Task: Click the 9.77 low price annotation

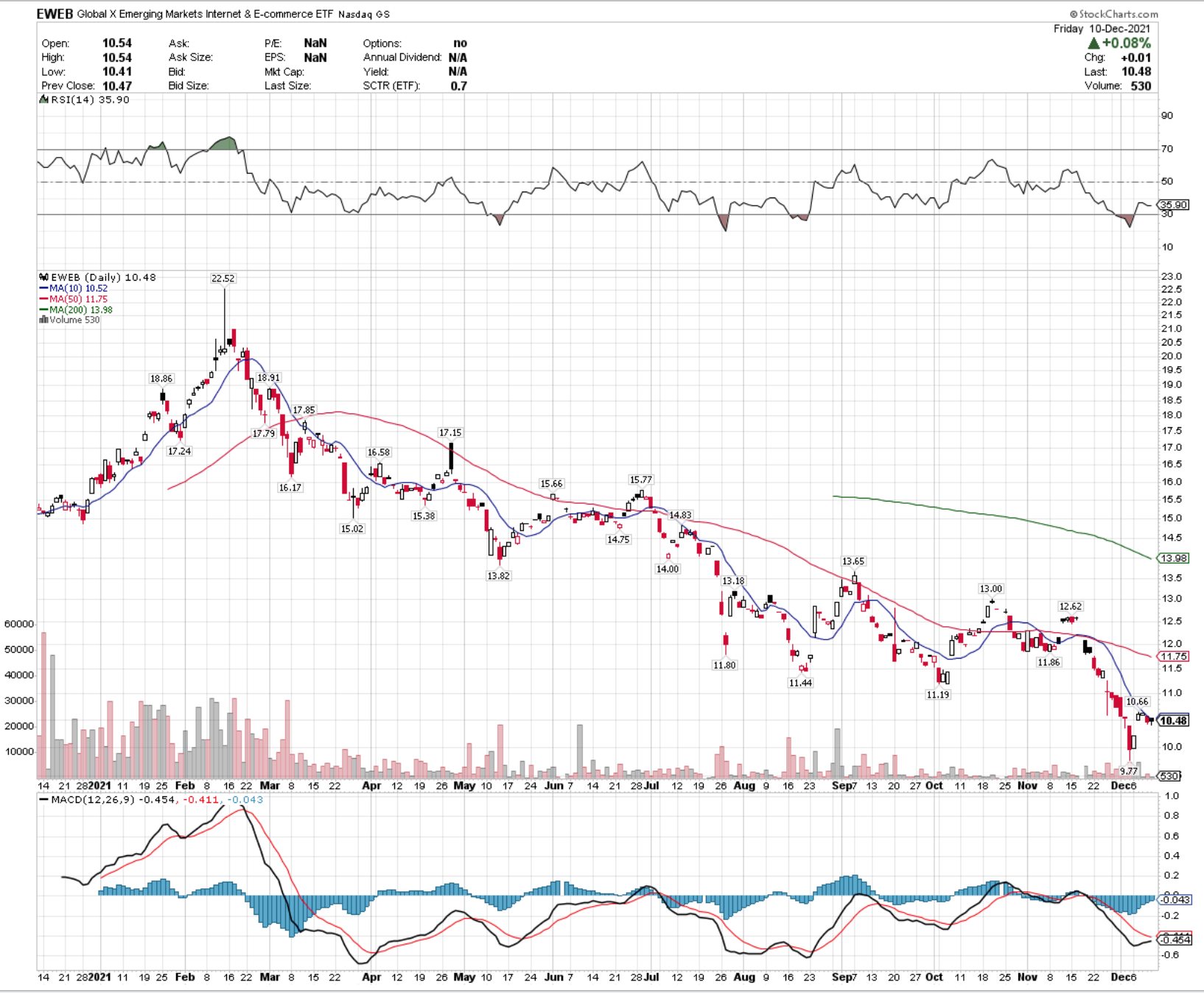Action: [1129, 771]
